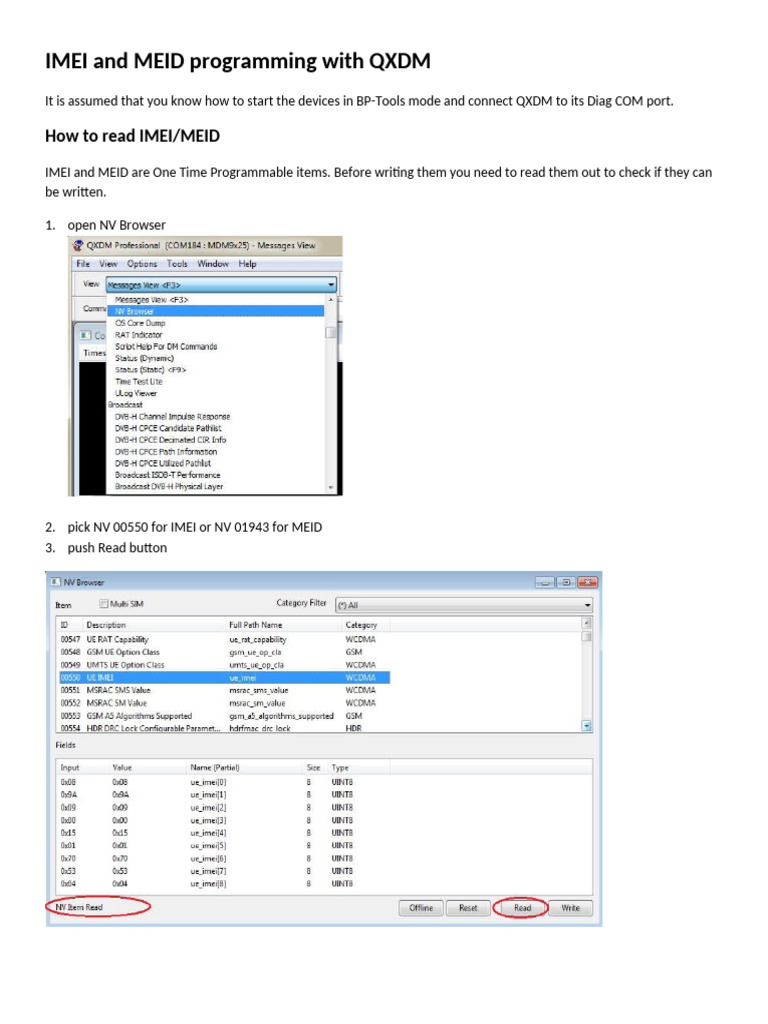The image size is (768, 1024).
Task: Toggle the Multi SIM checkbox
Action: click(103, 603)
